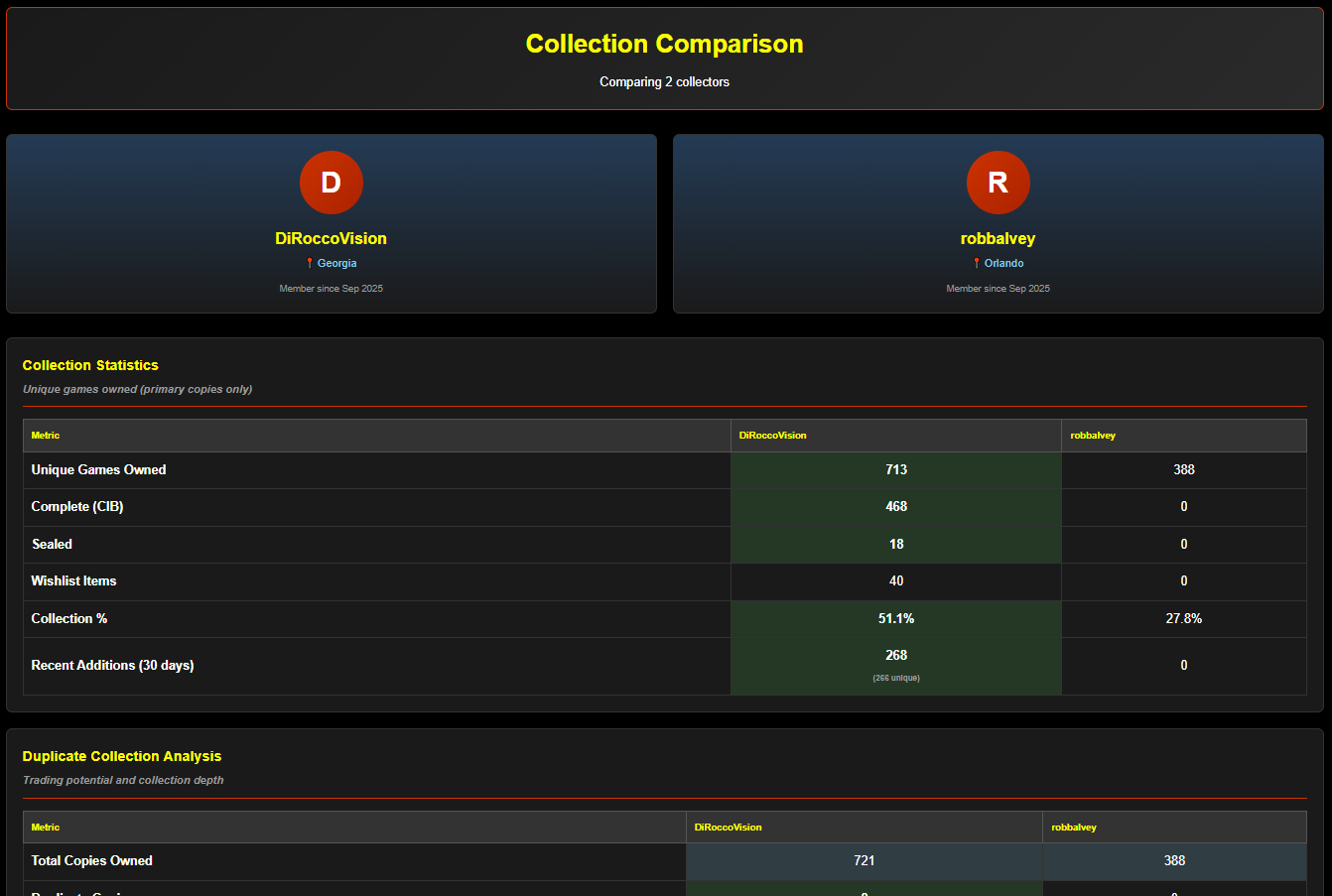
Task: Click the DiRoccoVision column header in Collection Statistics
Action: [x=772, y=436]
